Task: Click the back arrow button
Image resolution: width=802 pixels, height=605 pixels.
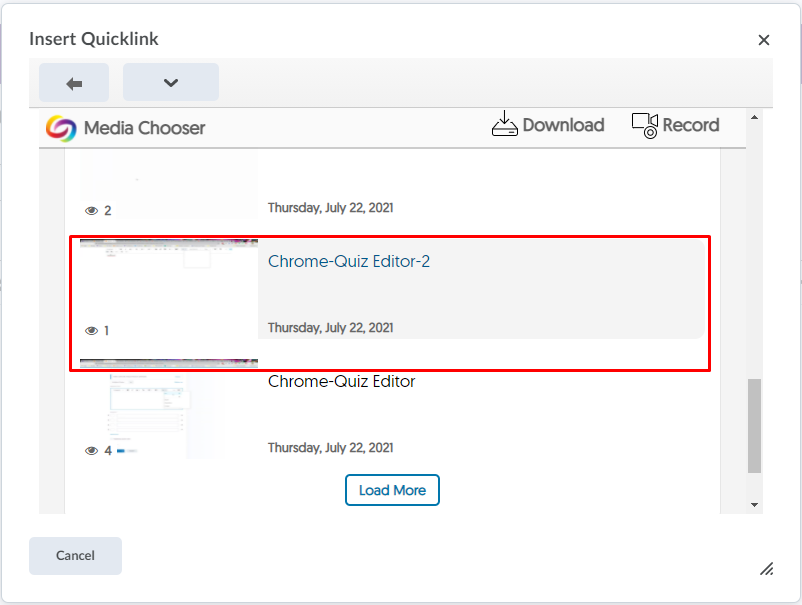Action: coord(74,83)
